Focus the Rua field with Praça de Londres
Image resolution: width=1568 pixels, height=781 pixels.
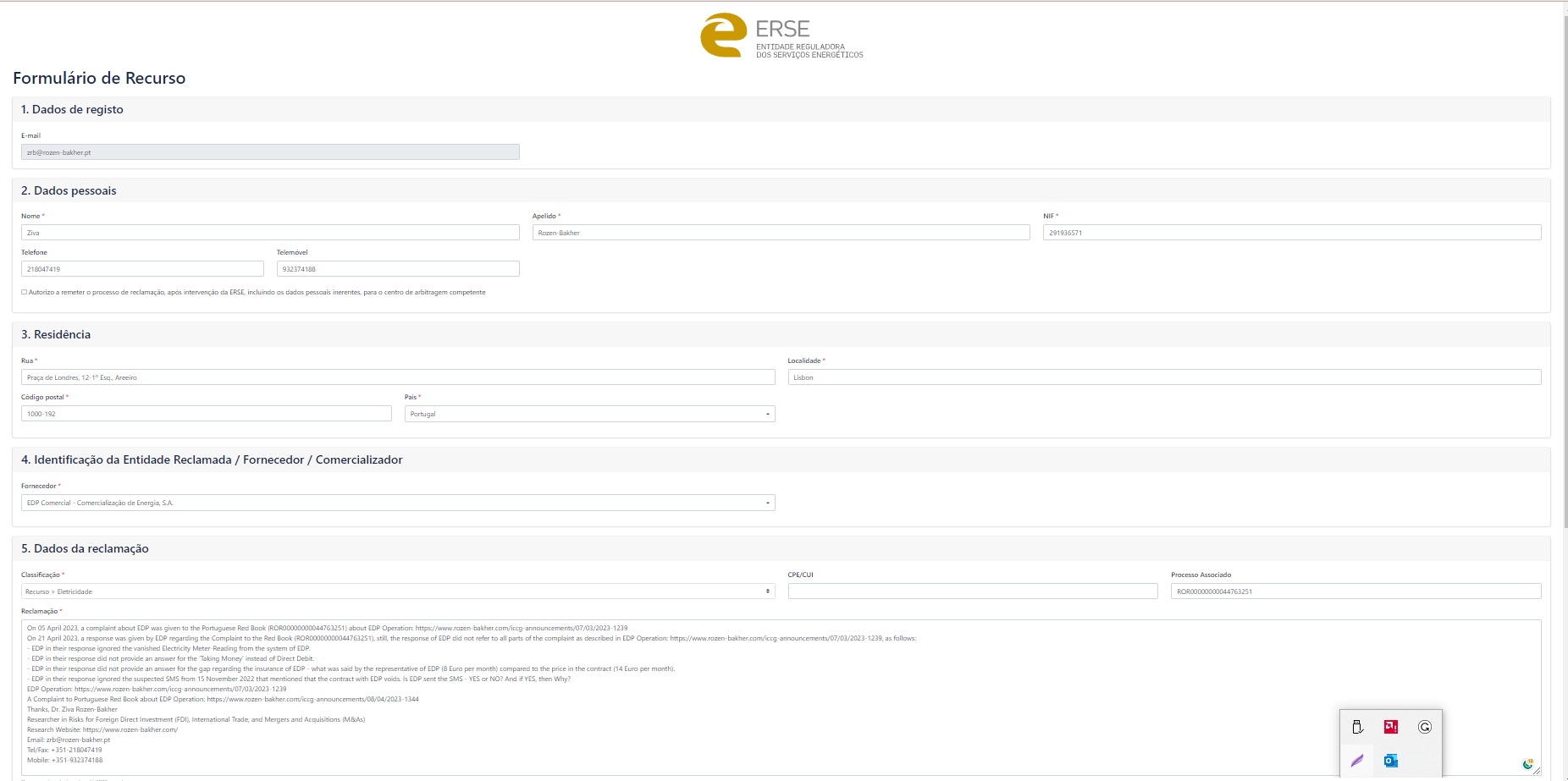(398, 377)
